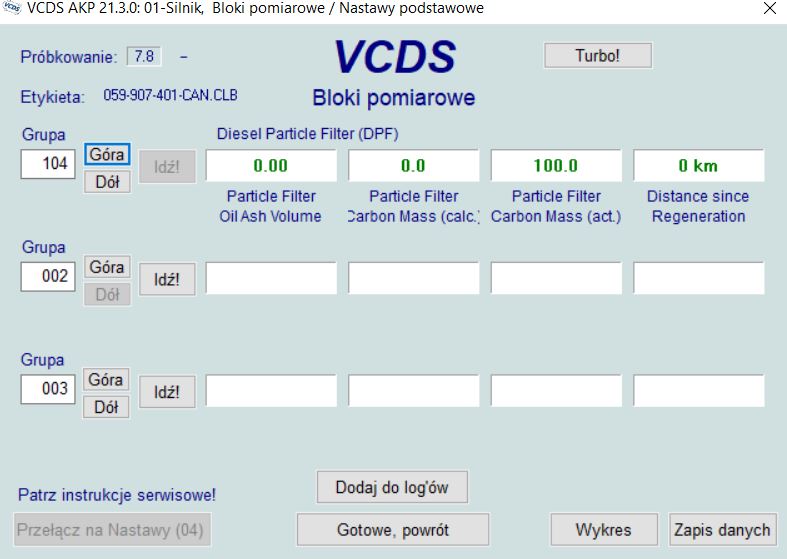This screenshot has height=559, width=787.
Task: Click the Distance since Regeneration label
Action: [x=698, y=206]
